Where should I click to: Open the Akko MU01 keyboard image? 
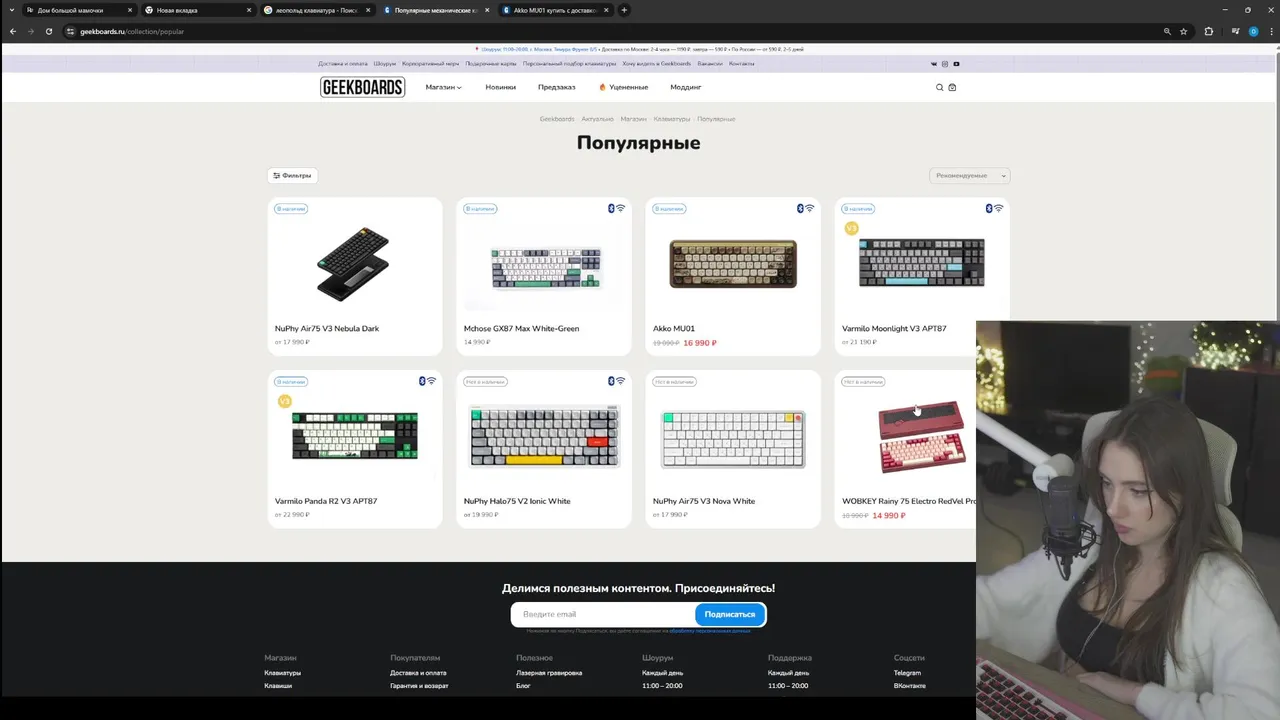pos(733,264)
